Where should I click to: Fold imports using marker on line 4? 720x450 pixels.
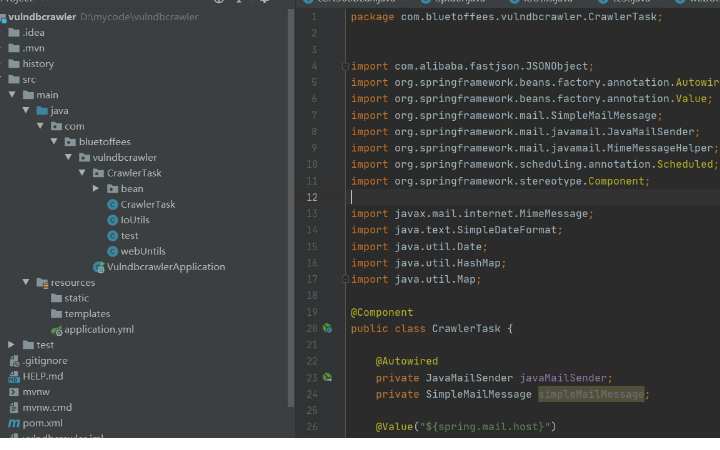pos(345,66)
